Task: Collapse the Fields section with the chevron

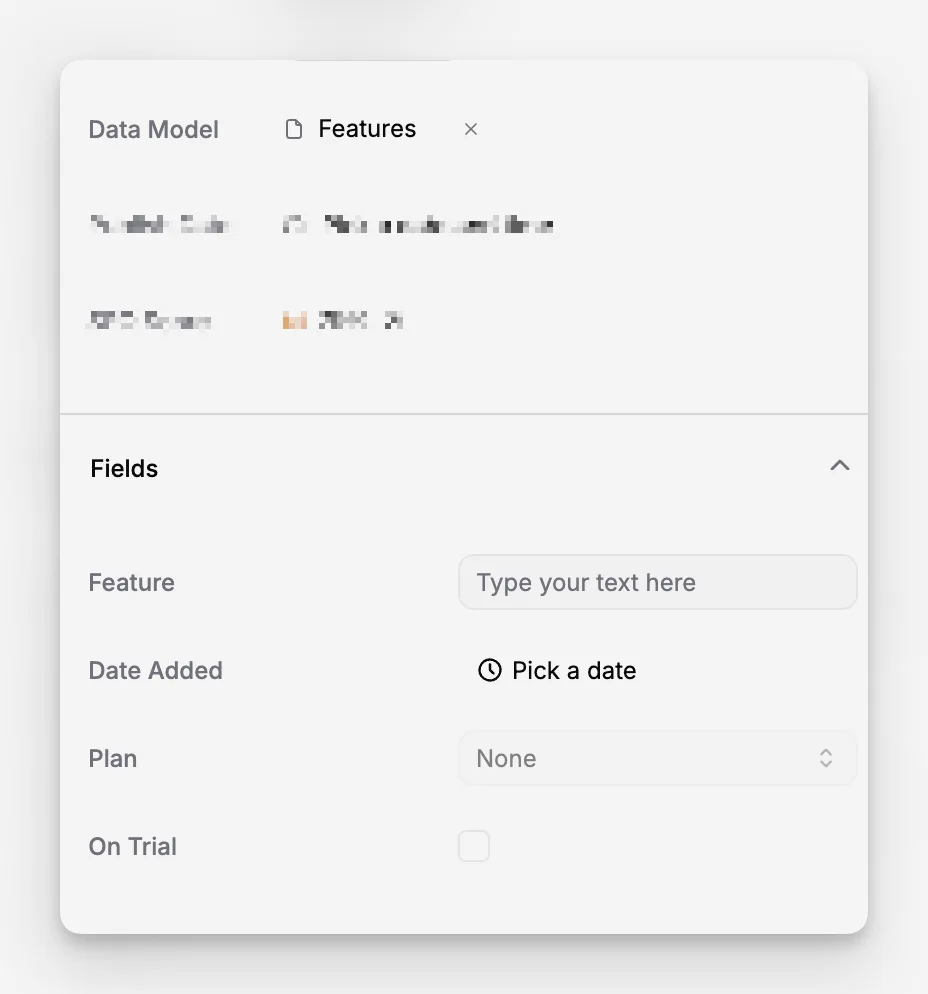Action: (x=839, y=466)
